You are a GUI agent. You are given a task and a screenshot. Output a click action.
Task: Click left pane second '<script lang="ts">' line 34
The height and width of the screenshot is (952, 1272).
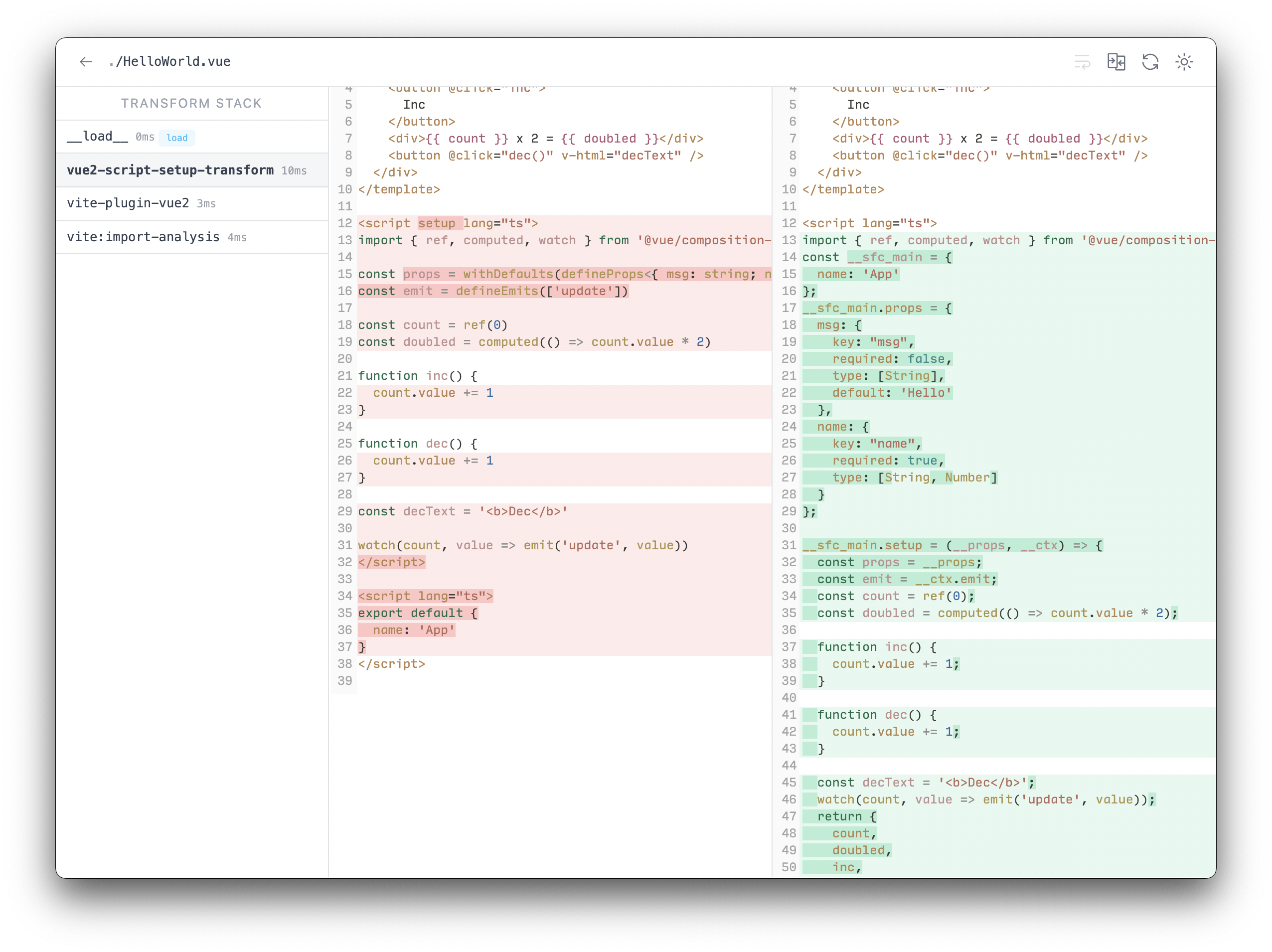tap(426, 596)
